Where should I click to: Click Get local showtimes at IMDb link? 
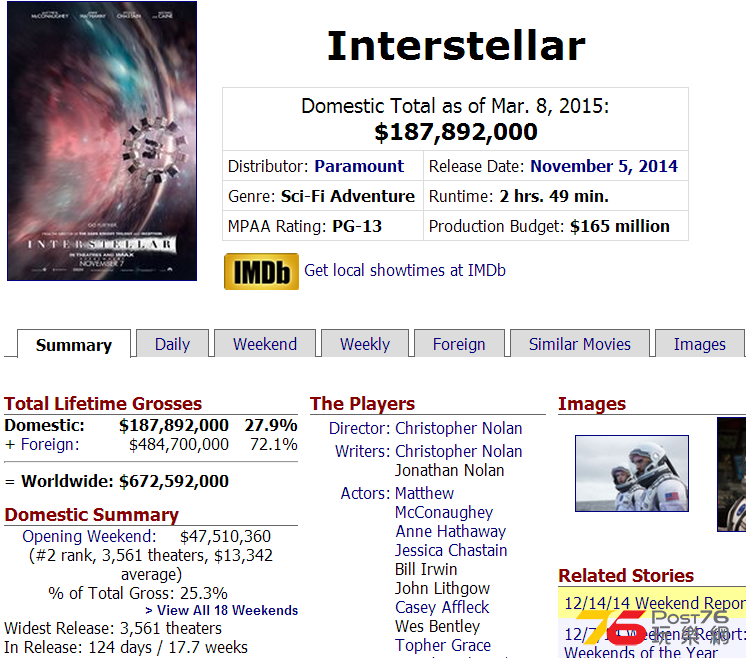pos(405,270)
